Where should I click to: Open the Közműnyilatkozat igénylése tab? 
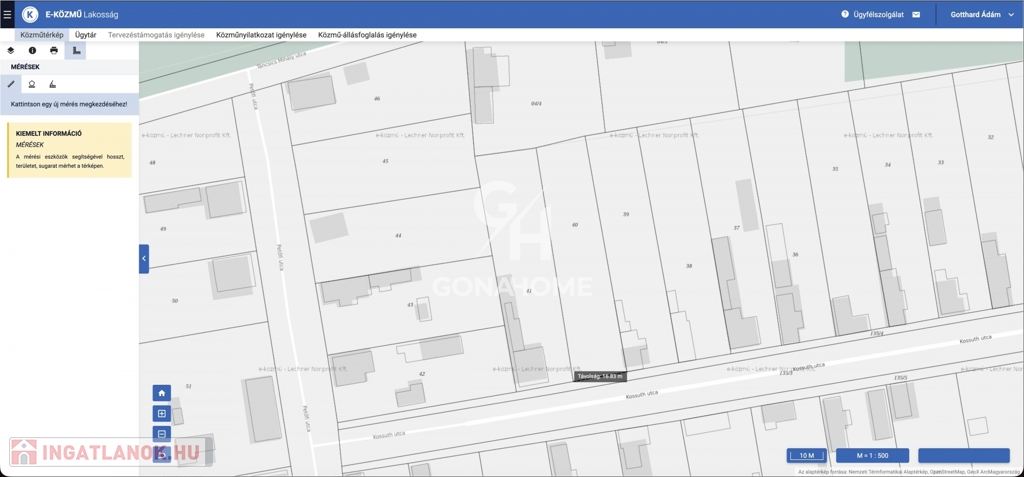pos(261,35)
